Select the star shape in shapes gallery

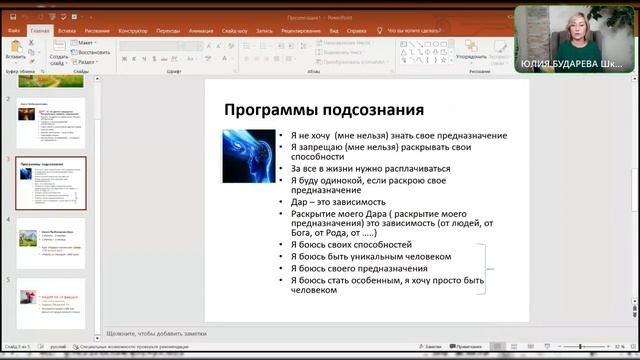click(x=444, y=60)
